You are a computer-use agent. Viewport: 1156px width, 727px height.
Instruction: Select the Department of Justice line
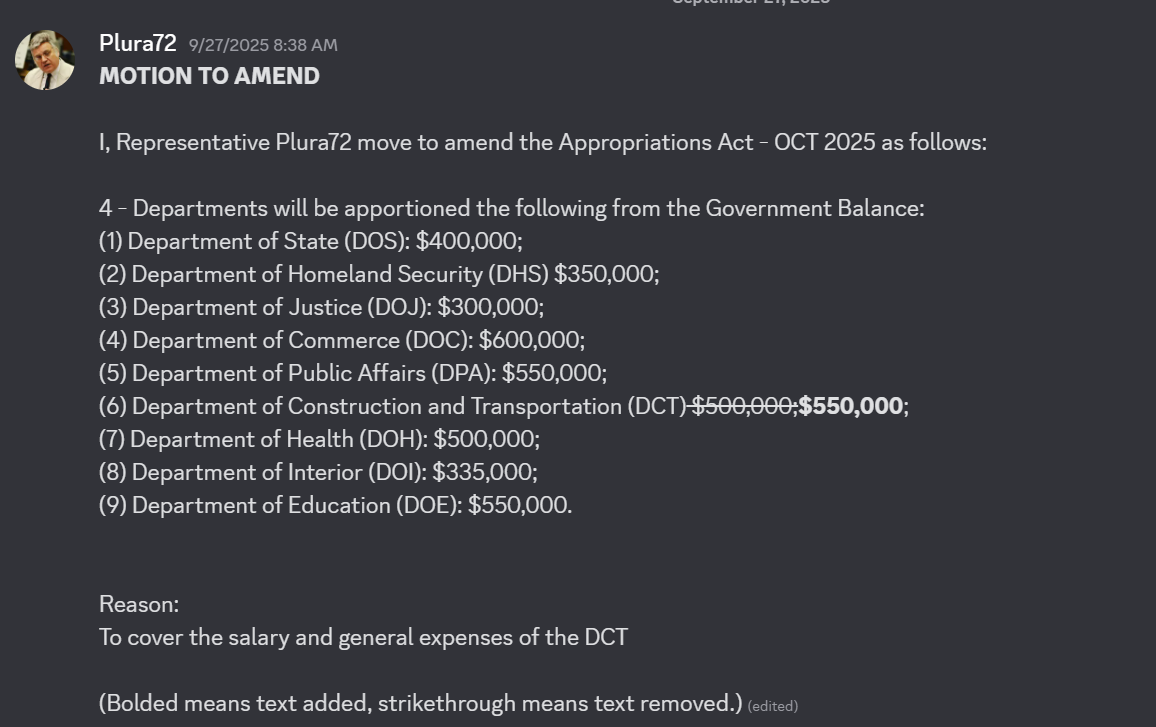pos(321,307)
